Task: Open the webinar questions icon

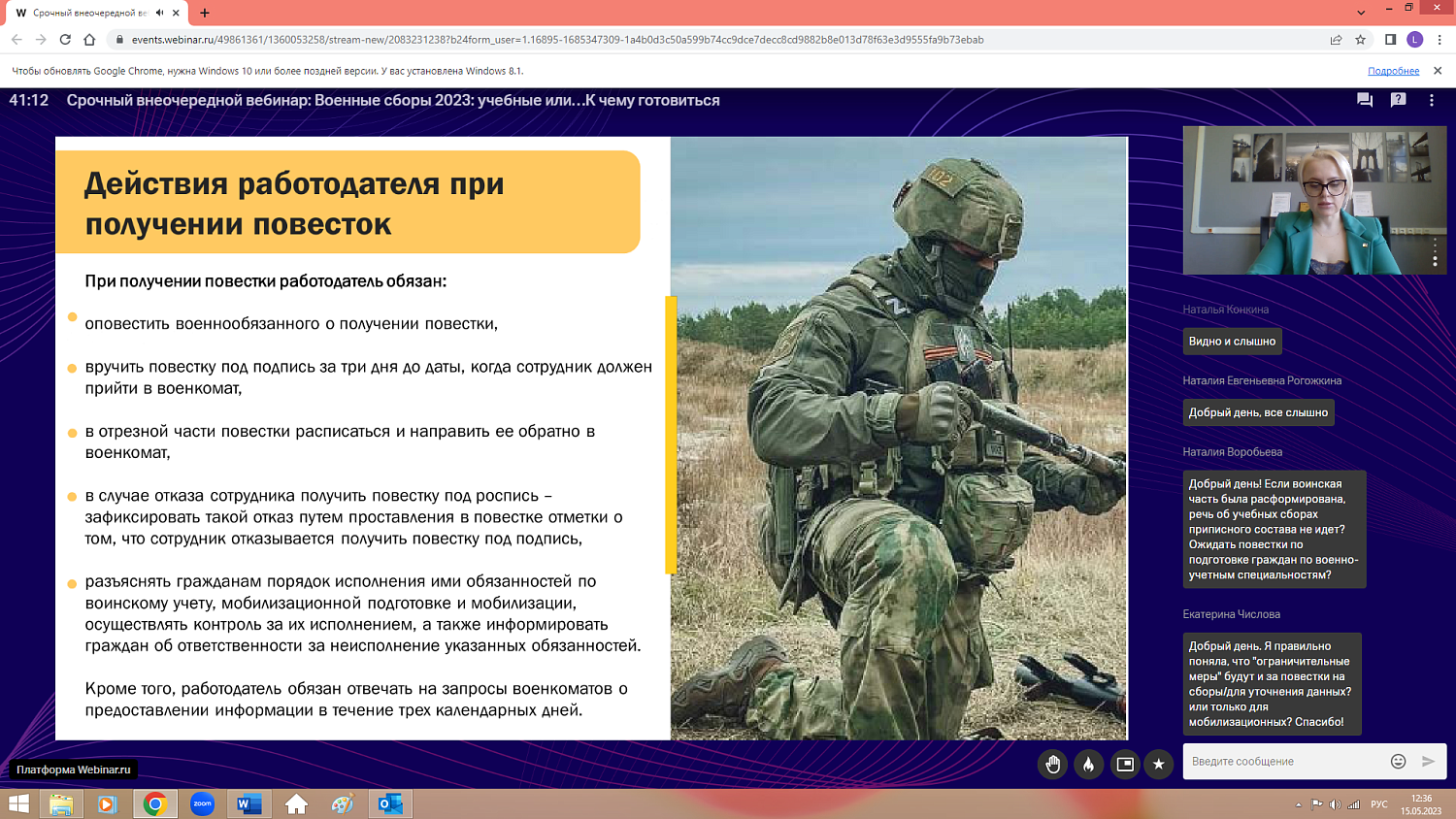Action: tap(1398, 100)
